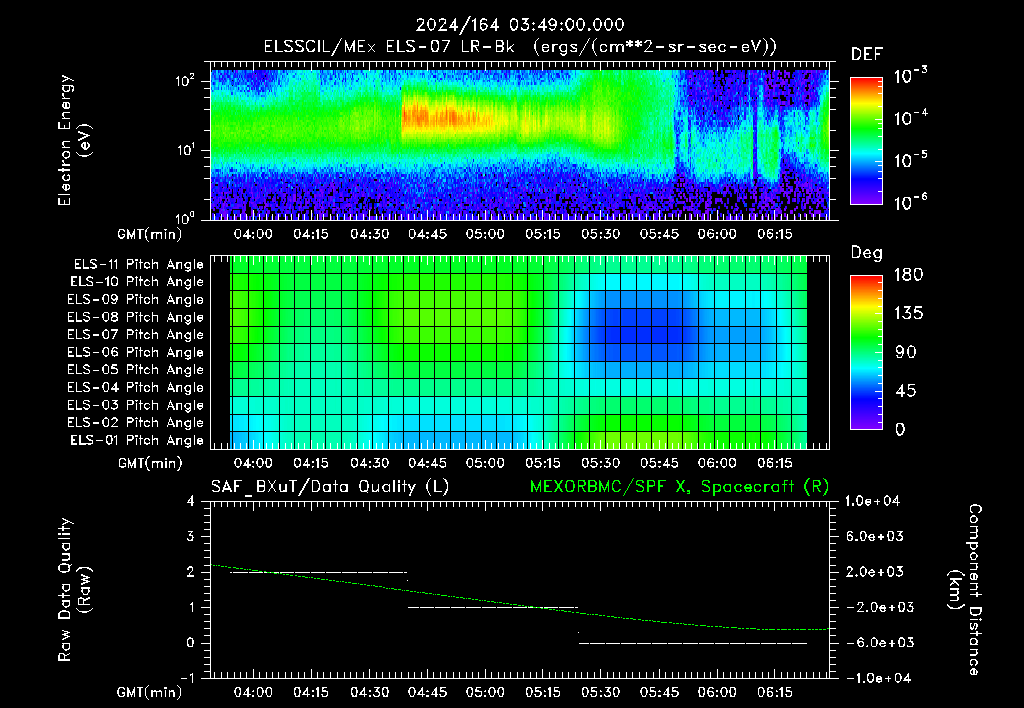Viewport: 1024px width, 708px height.
Task: Select the ELSSCIL/MEx ELS-07 LR-Bk title
Action: pyautogui.click(x=389, y=47)
